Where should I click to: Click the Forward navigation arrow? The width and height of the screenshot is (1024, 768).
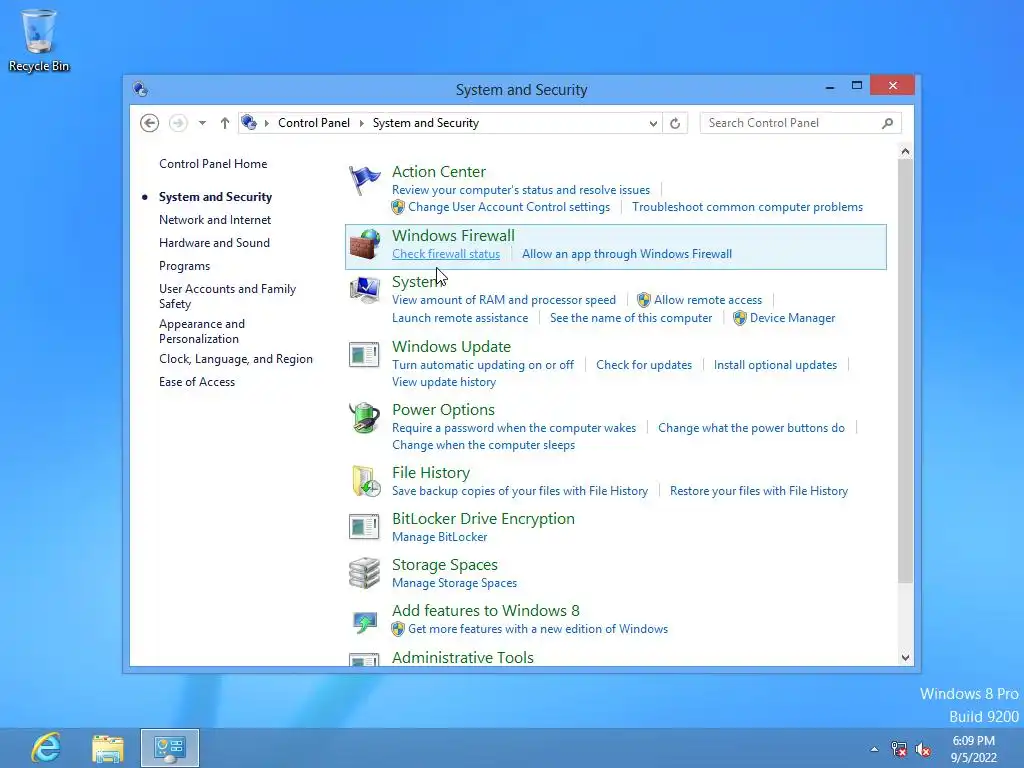point(178,123)
